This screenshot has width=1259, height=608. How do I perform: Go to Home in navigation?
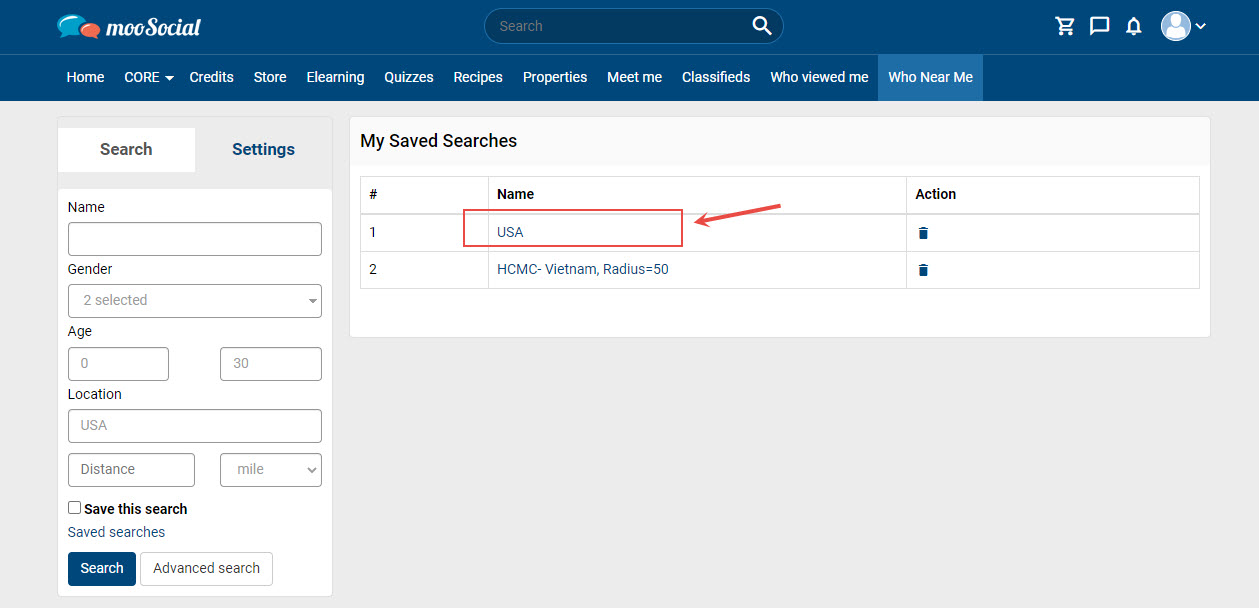pos(85,77)
